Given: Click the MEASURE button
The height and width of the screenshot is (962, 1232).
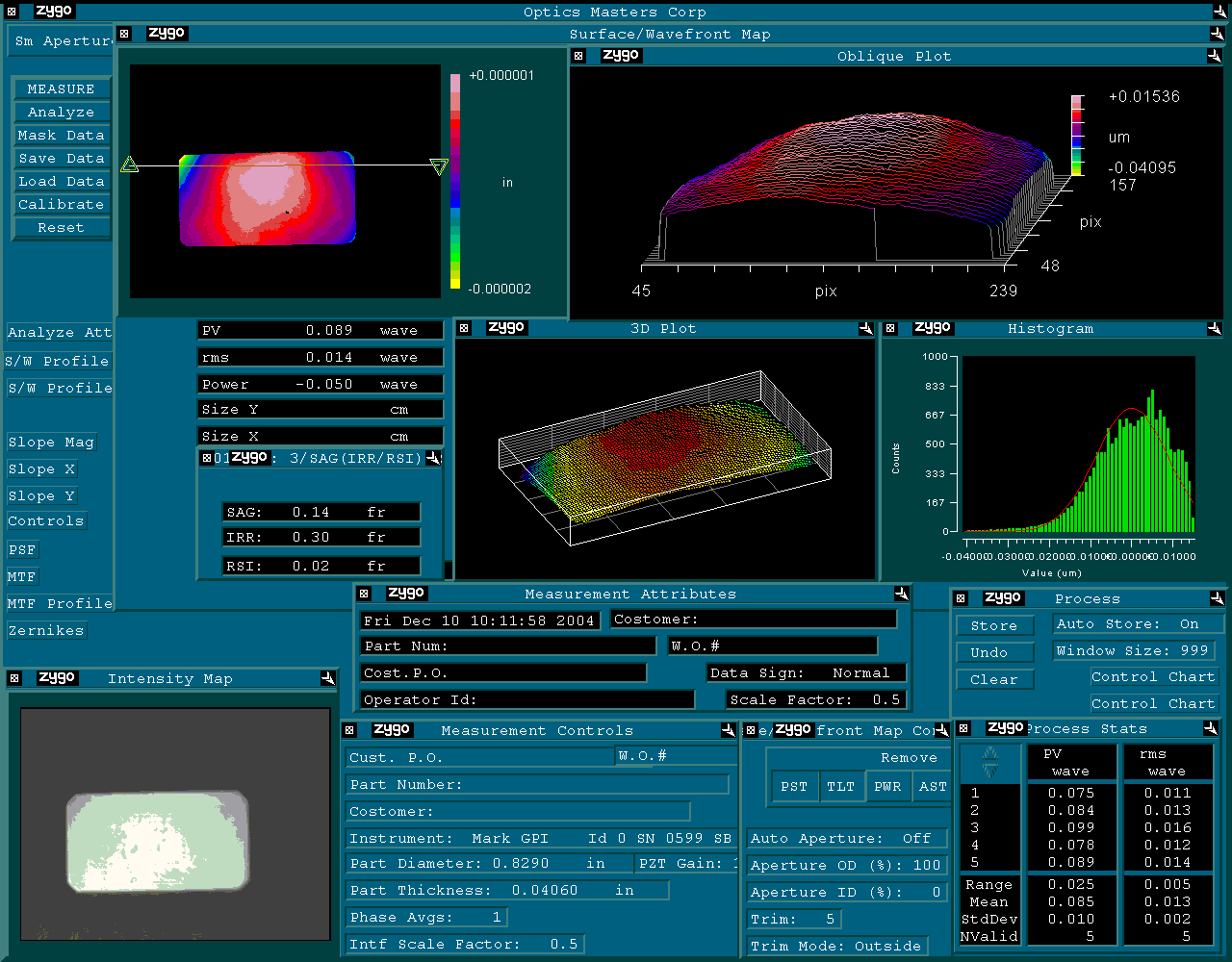Looking at the screenshot, I should tap(61, 89).
